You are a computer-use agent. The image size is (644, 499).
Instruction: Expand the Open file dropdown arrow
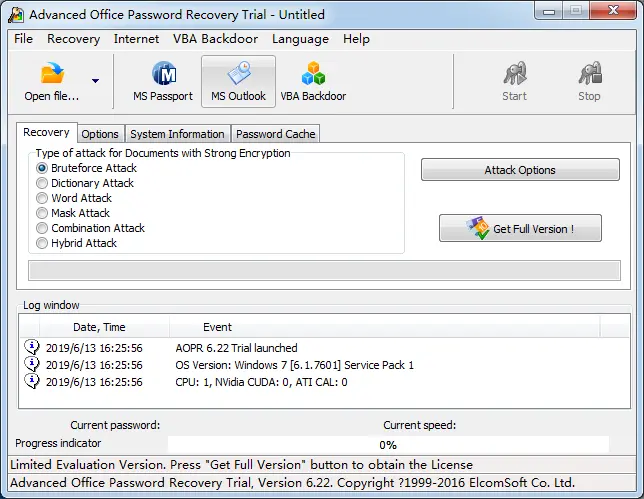tap(95, 81)
